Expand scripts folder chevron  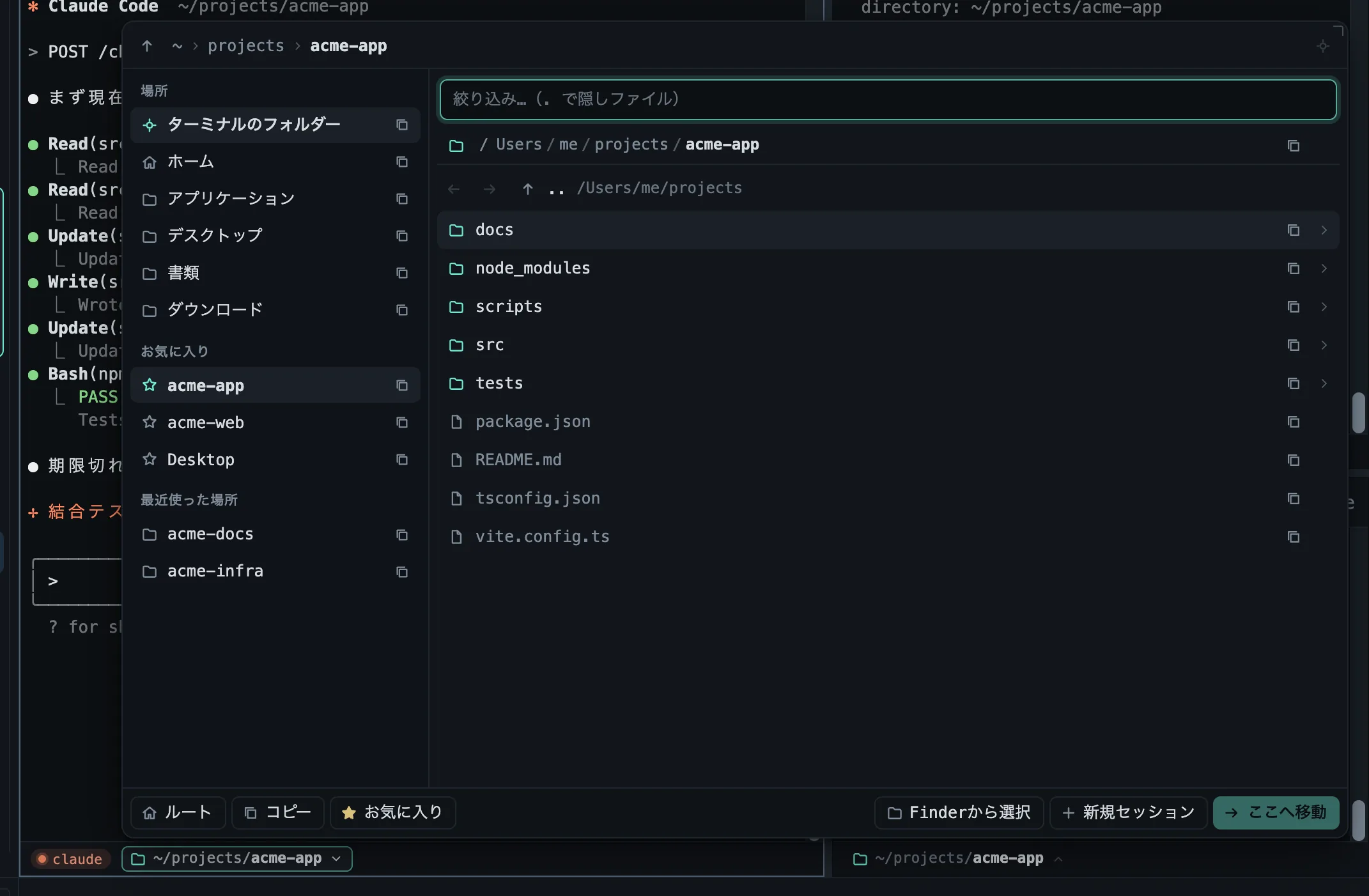tap(1324, 307)
